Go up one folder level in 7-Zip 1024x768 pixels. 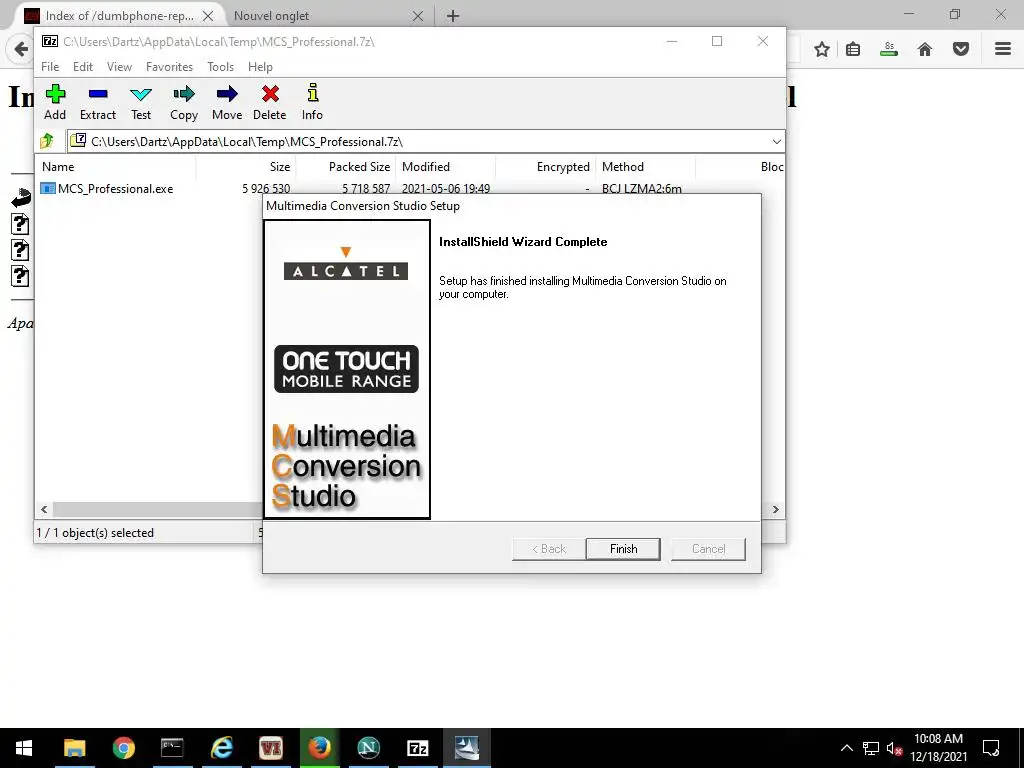(47, 141)
